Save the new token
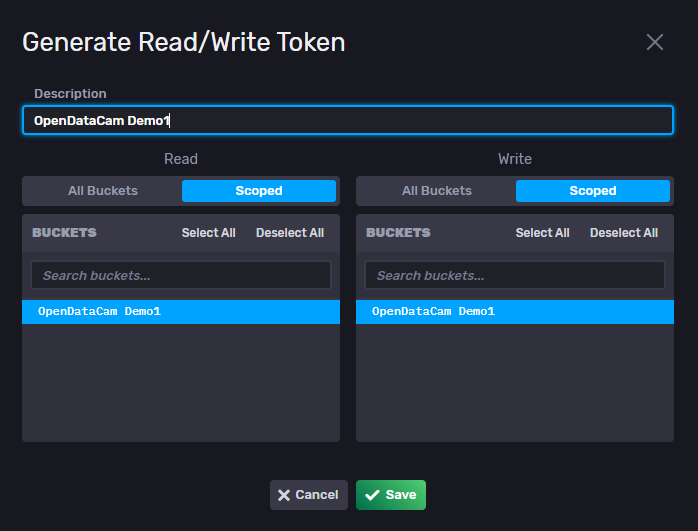698x531 pixels. click(391, 495)
